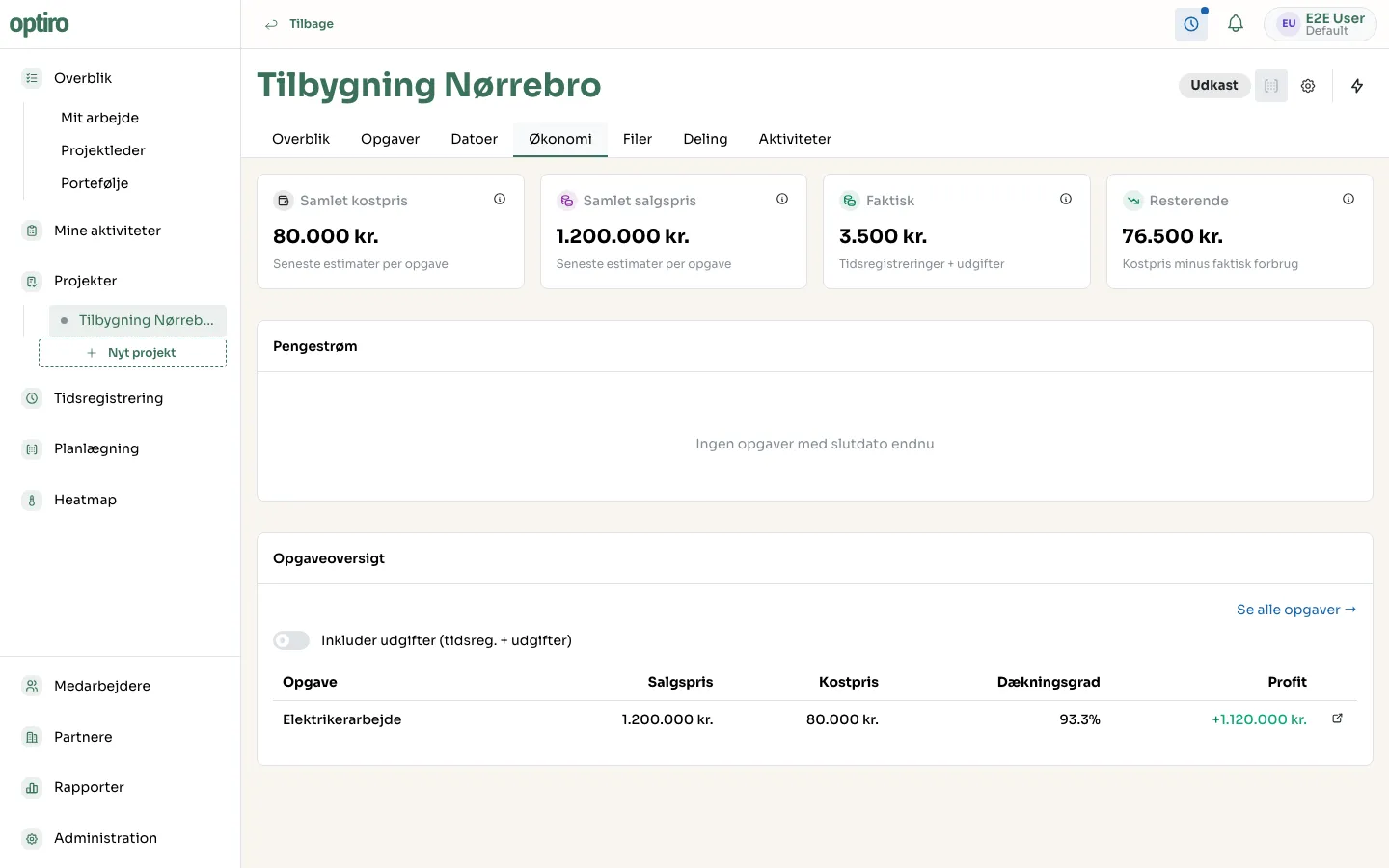This screenshot has height=868, width=1389.
Task: Open the E2E User account menu
Action: (1321, 24)
